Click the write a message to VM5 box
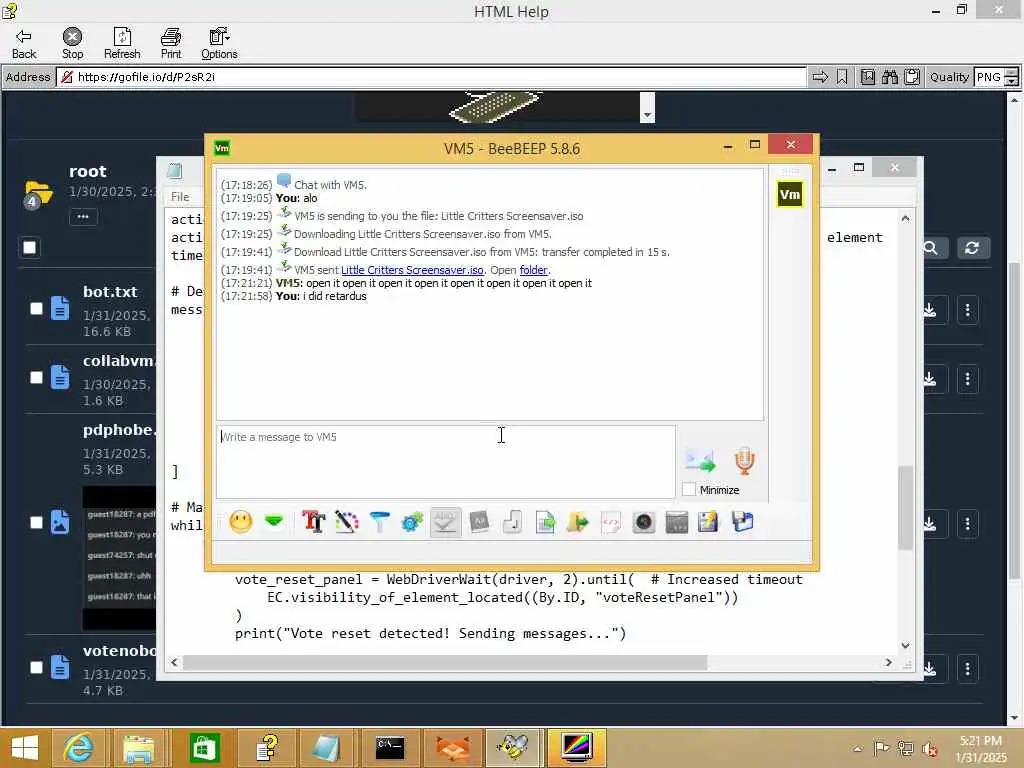 (445, 462)
